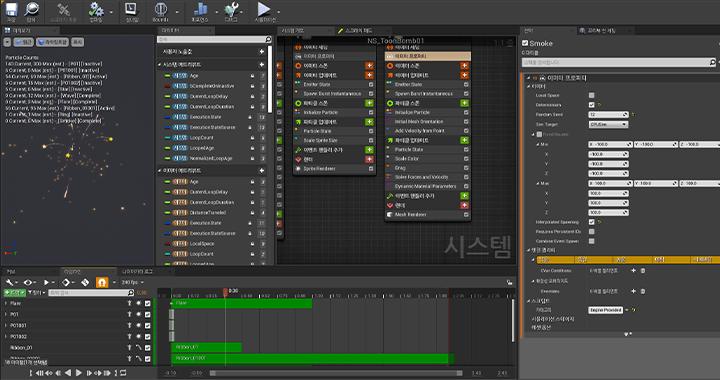
Task: Toggle the Smoke emitter enabled checkbox
Action: 525,43
